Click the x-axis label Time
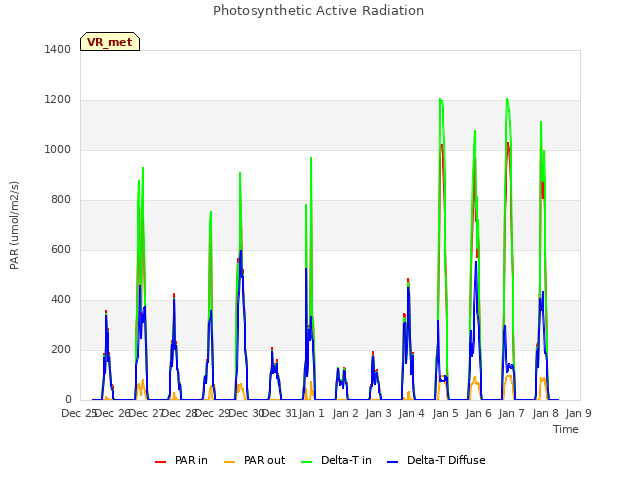The height and width of the screenshot is (480, 640). (566, 429)
